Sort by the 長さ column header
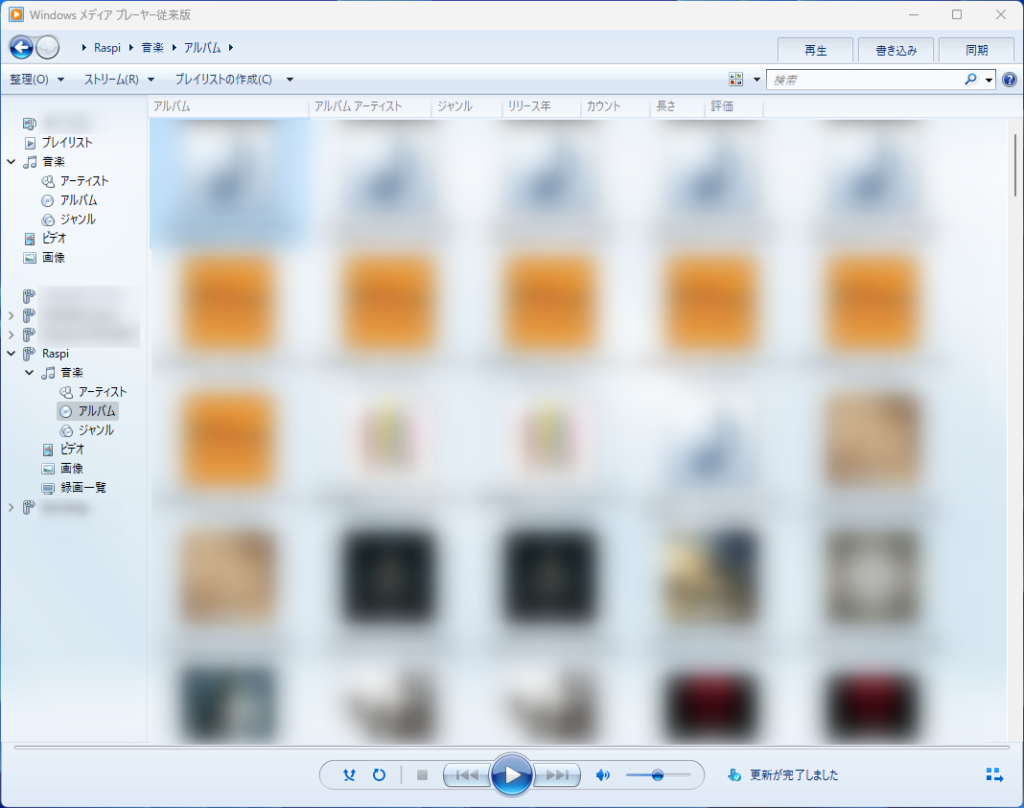 point(677,106)
